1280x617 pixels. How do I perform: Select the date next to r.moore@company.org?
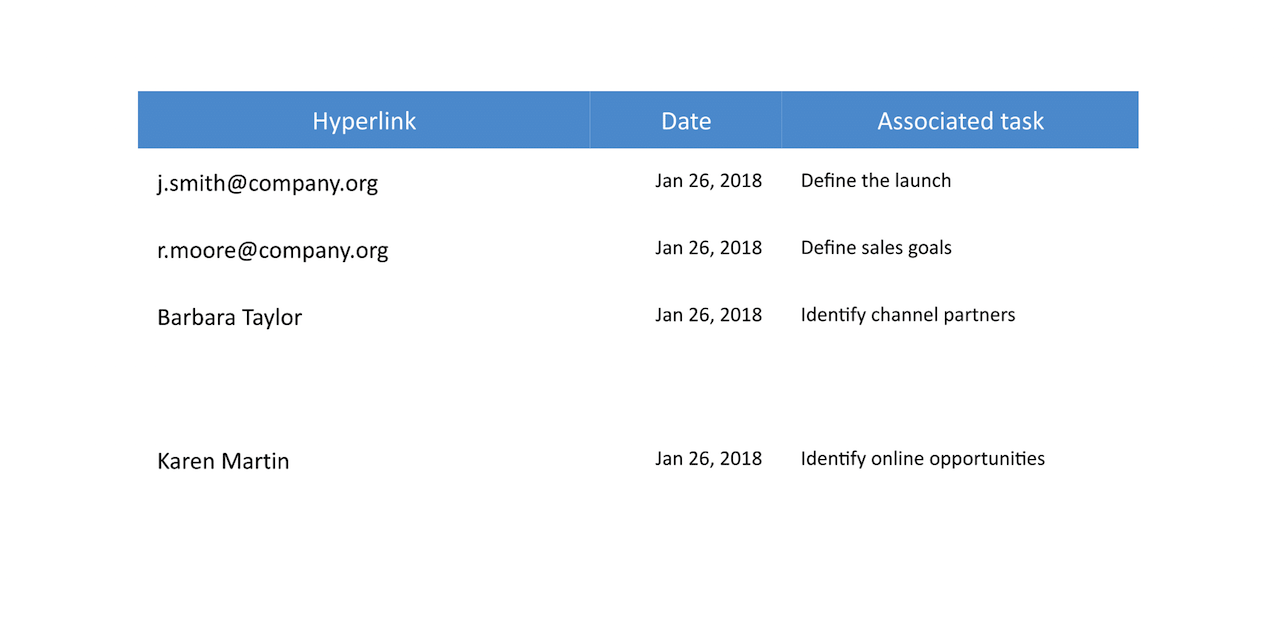coord(708,248)
